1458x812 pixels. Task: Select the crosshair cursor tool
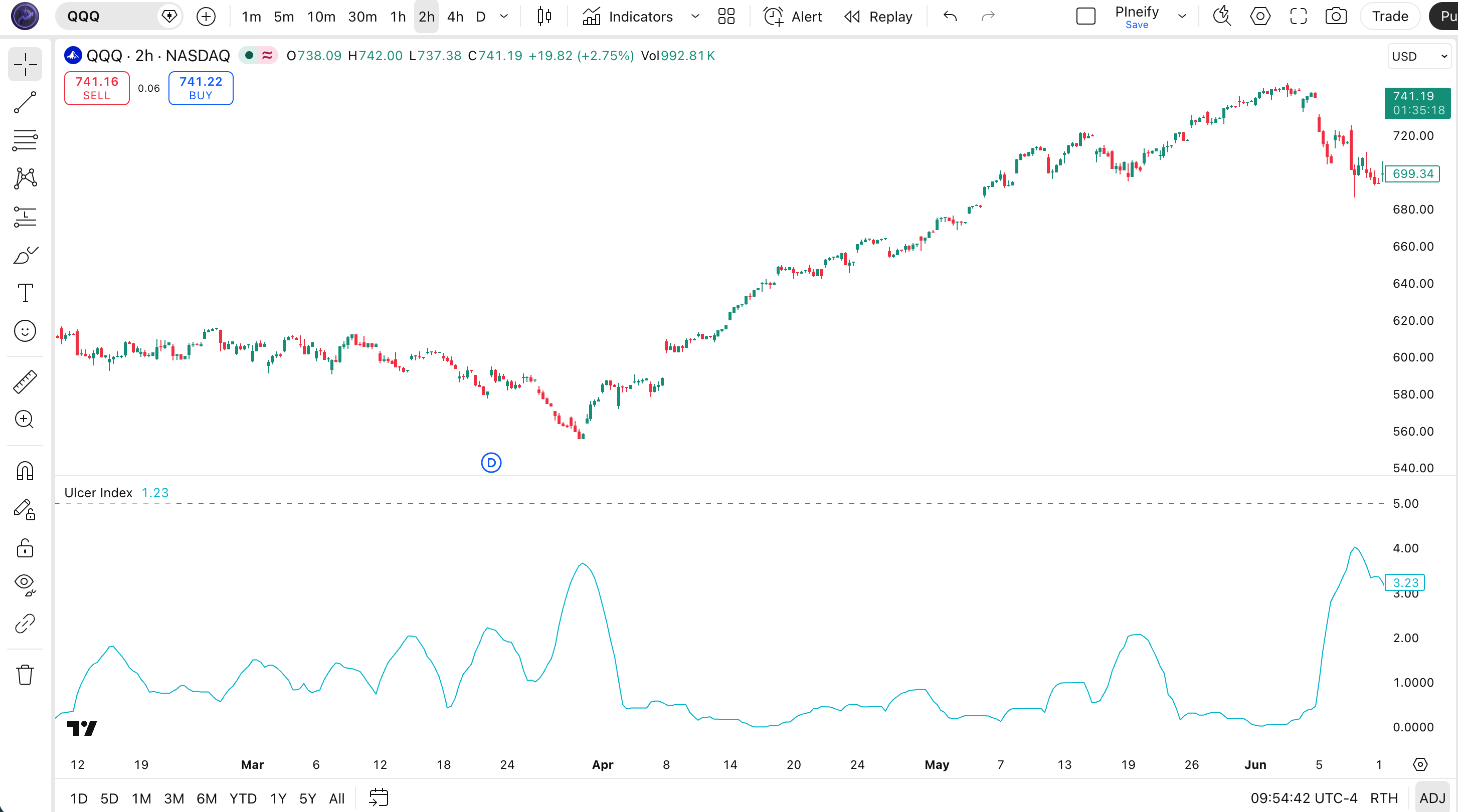25,65
